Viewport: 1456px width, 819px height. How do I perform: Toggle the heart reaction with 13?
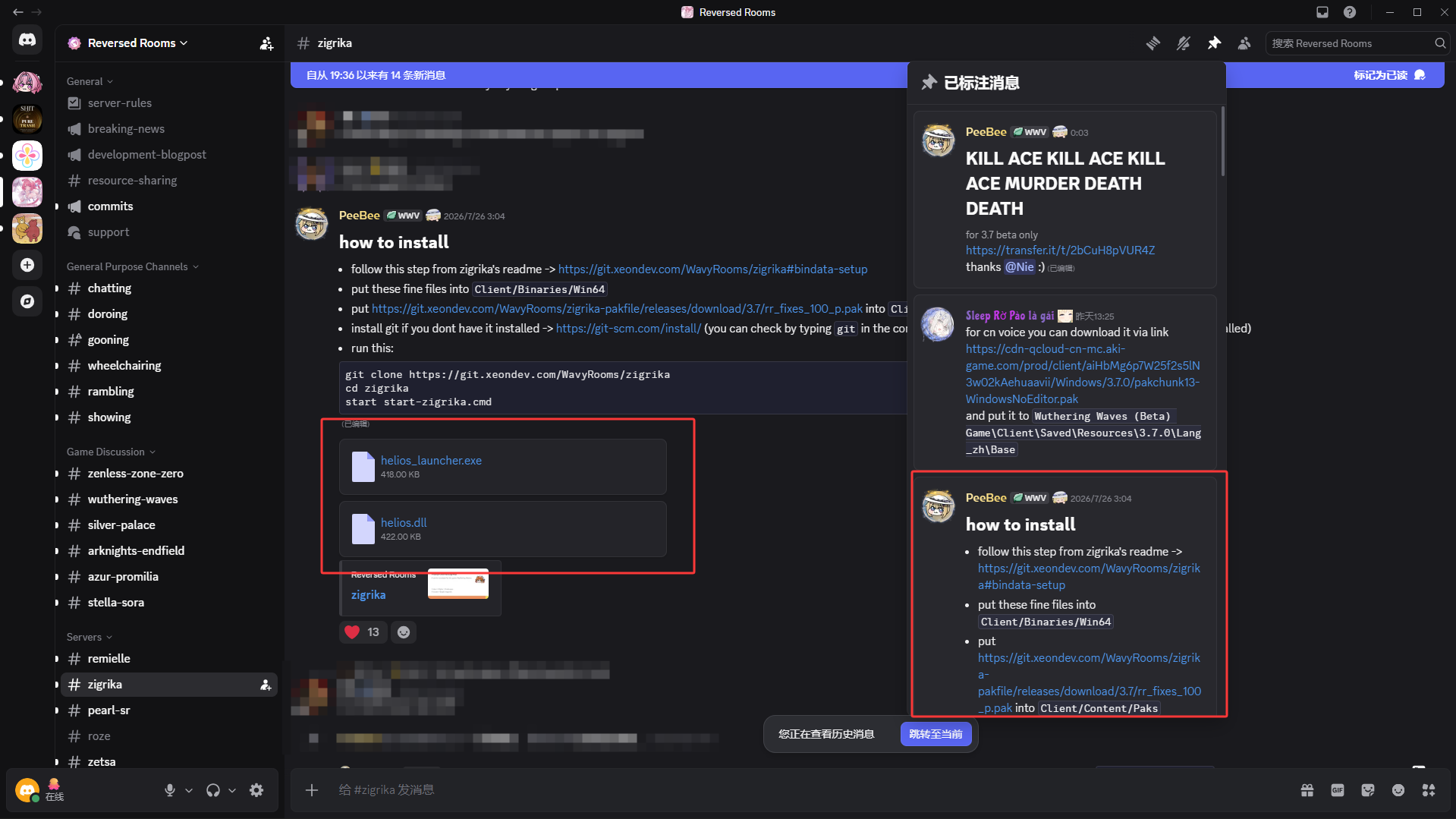(363, 632)
